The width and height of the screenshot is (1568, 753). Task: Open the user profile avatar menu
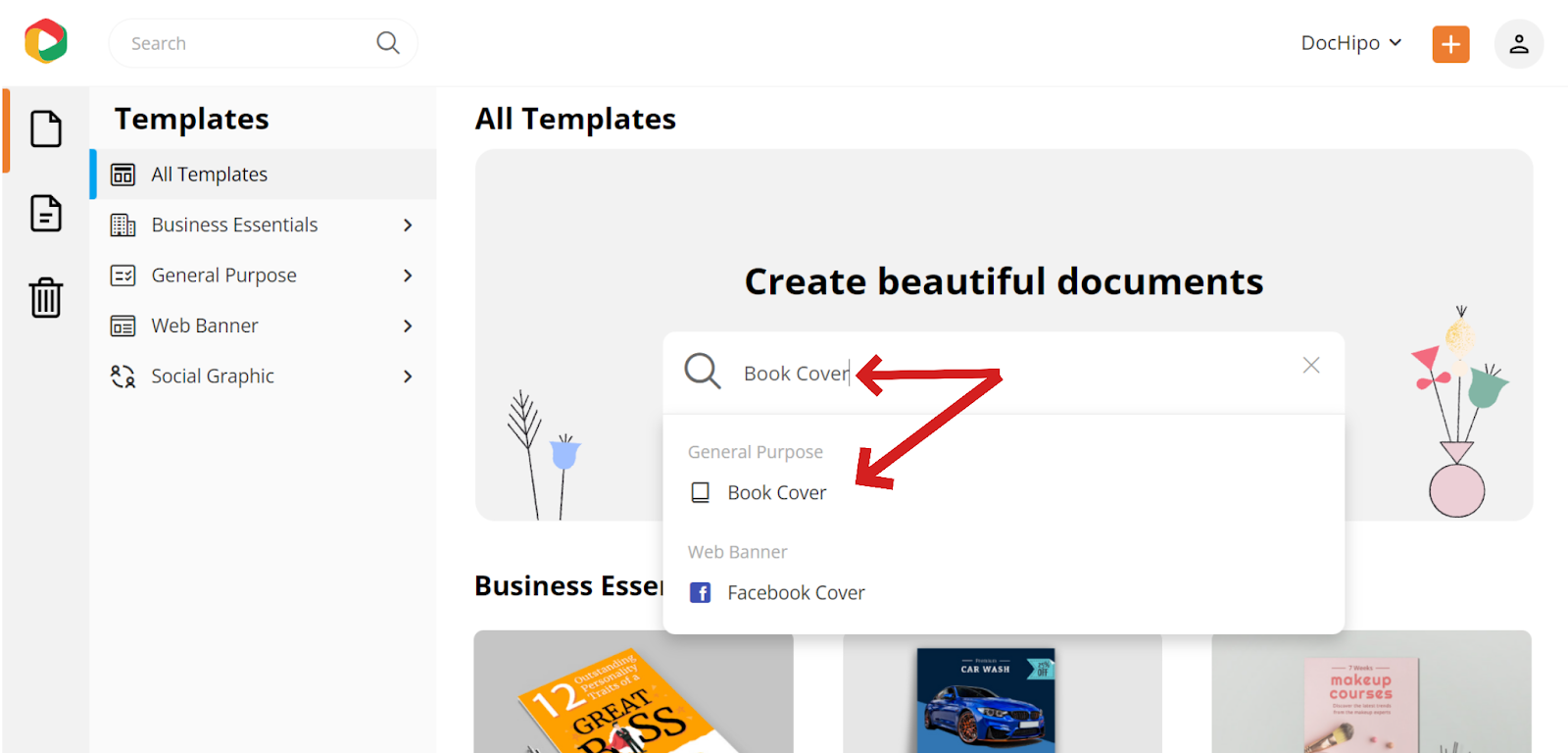coord(1518,44)
